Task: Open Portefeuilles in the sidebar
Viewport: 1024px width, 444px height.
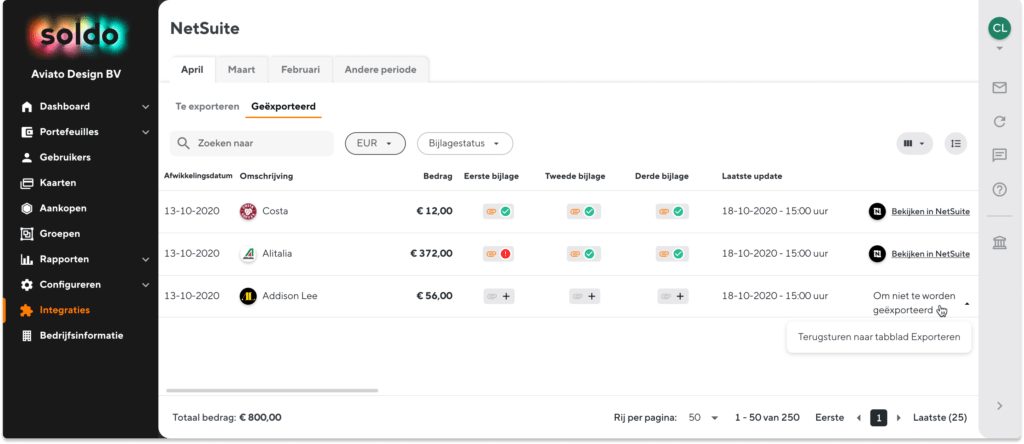Action: point(69,132)
